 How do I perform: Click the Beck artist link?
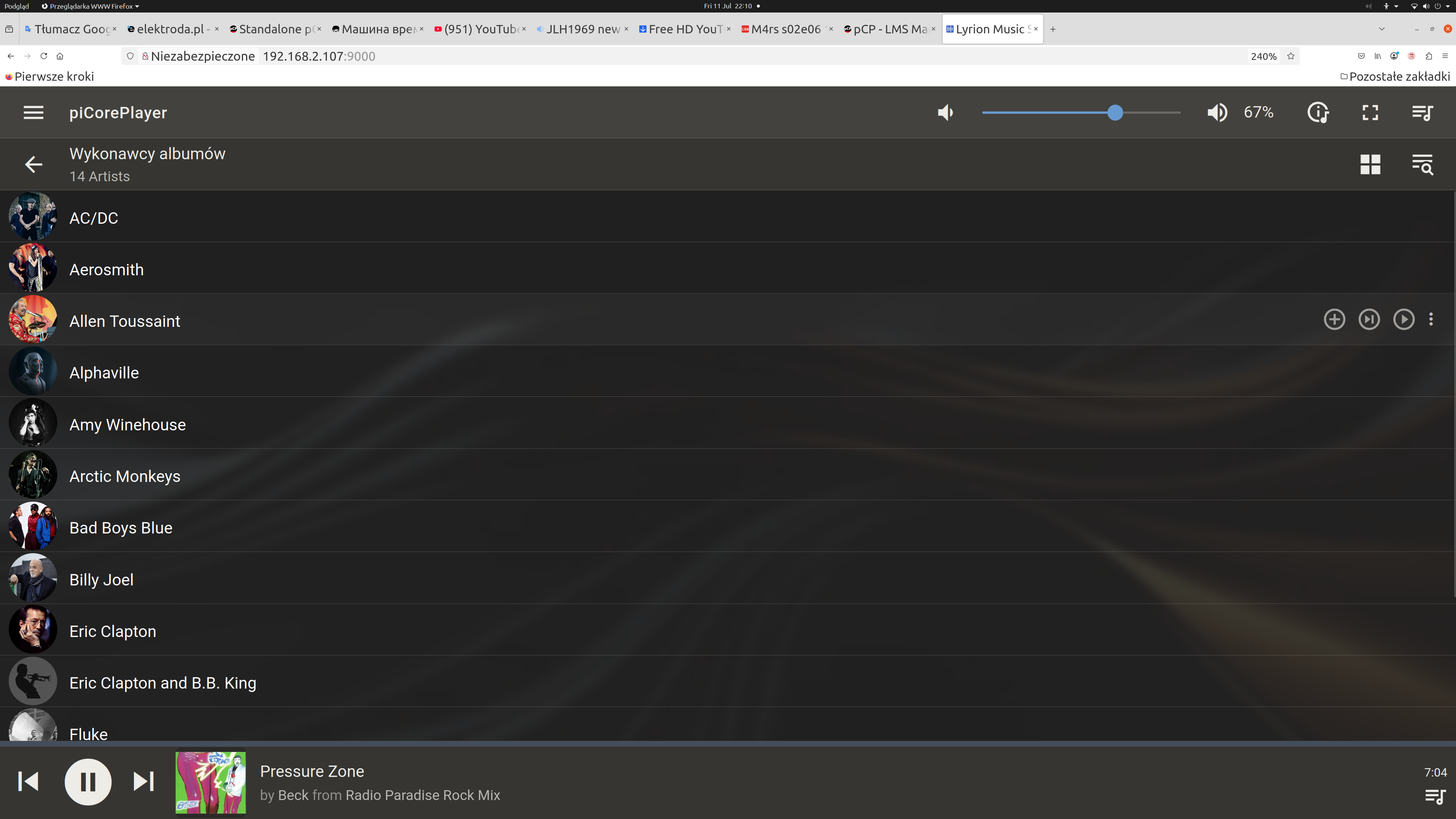(x=293, y=795)
